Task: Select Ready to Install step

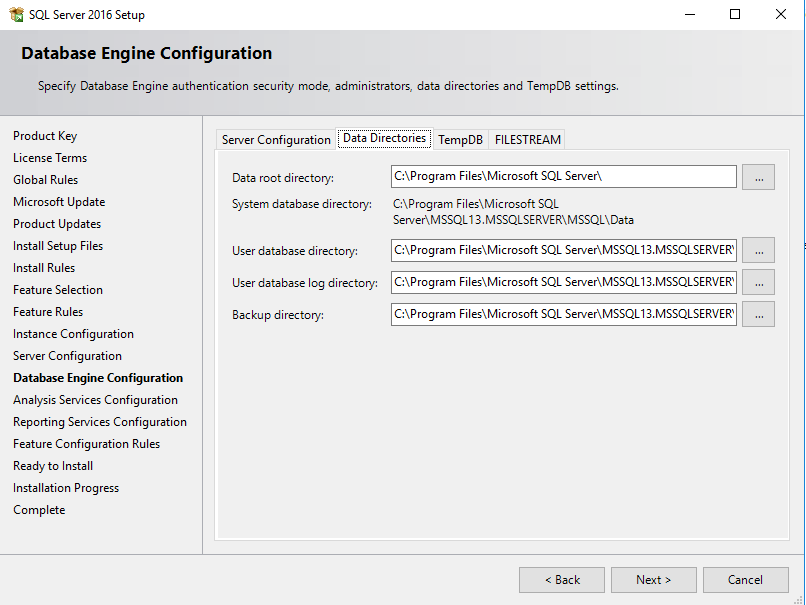Action: tap(53, 466)
